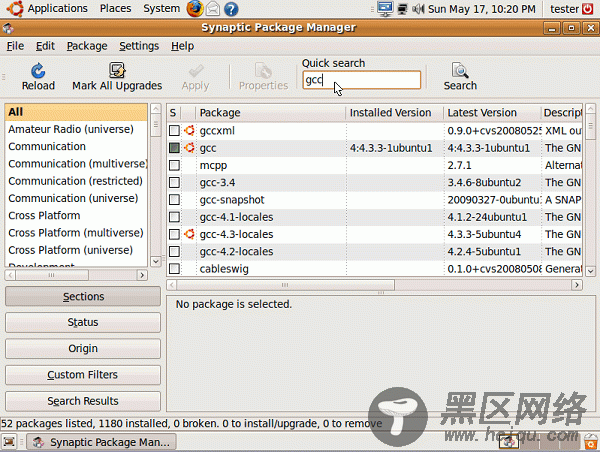Select the gcc-snapshot package row
Image resolution: width=600 pixels, height=452 pixels.
(x=374, y=199)
